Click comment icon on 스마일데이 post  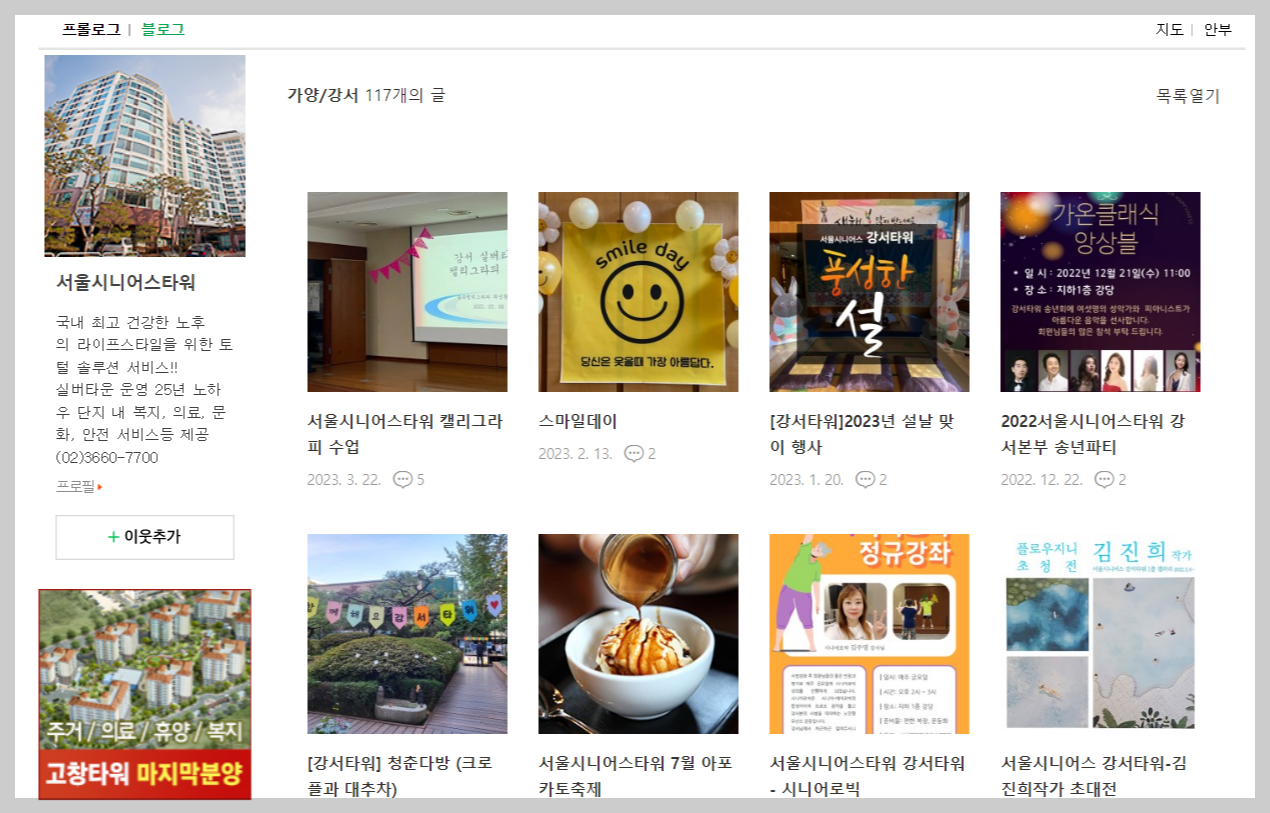[x=634, y=454]
